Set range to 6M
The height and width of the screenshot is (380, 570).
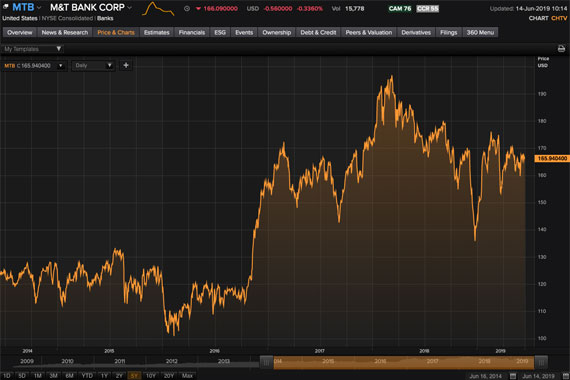[x=69, y=376]
